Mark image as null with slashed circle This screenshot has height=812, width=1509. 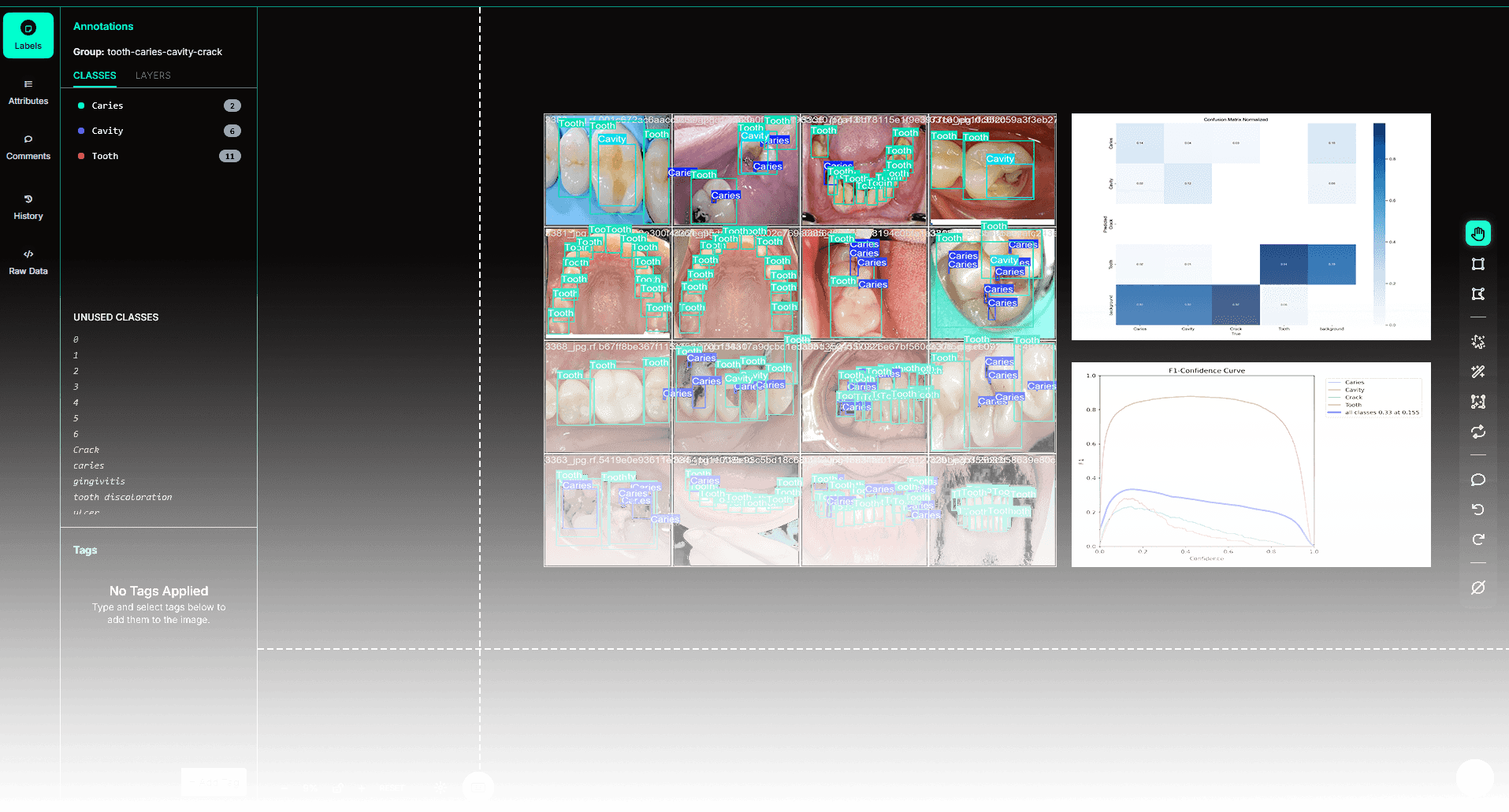pos(1477,588)
